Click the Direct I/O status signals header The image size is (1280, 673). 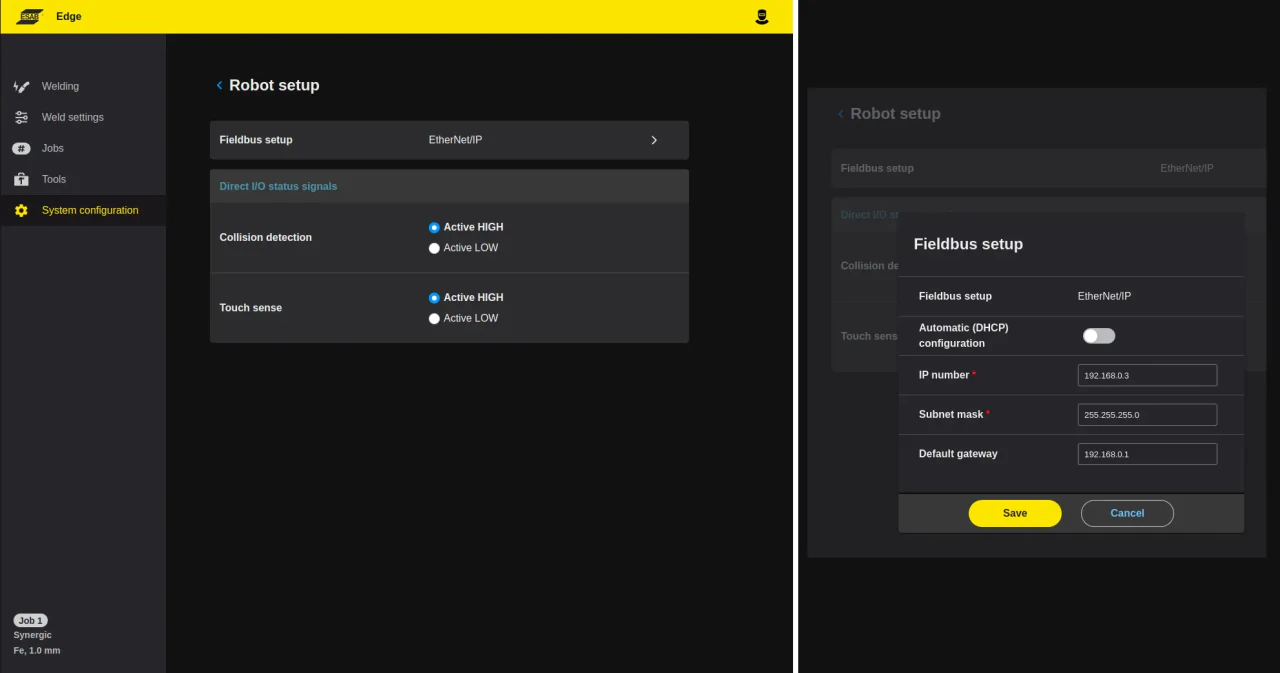tap(449, 186)
